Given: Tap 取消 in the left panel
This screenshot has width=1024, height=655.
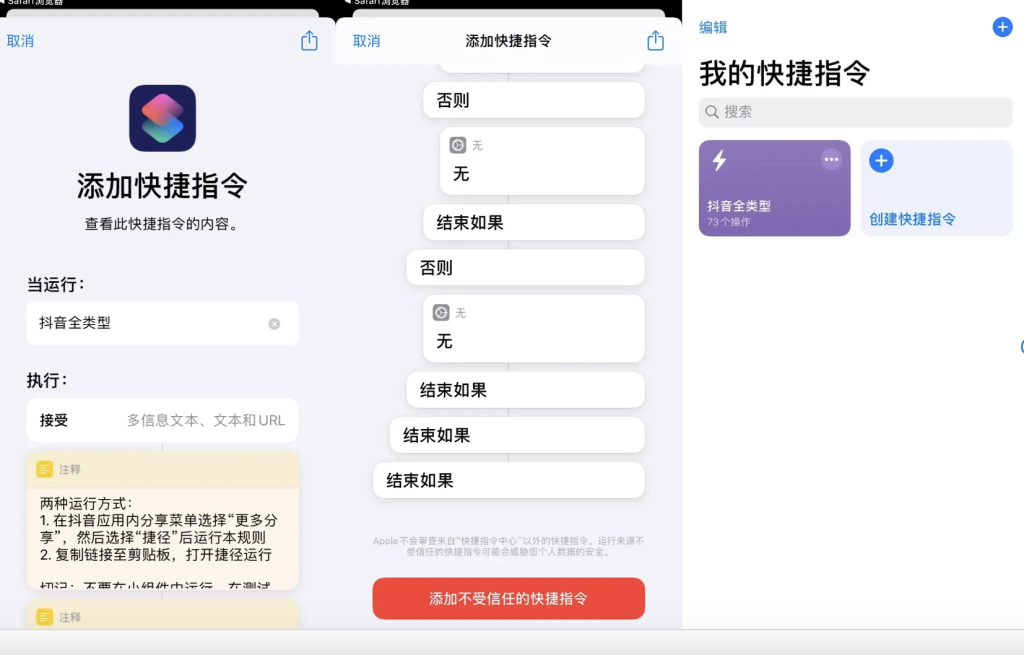Looking at the screenshot, I should [20, 41].
